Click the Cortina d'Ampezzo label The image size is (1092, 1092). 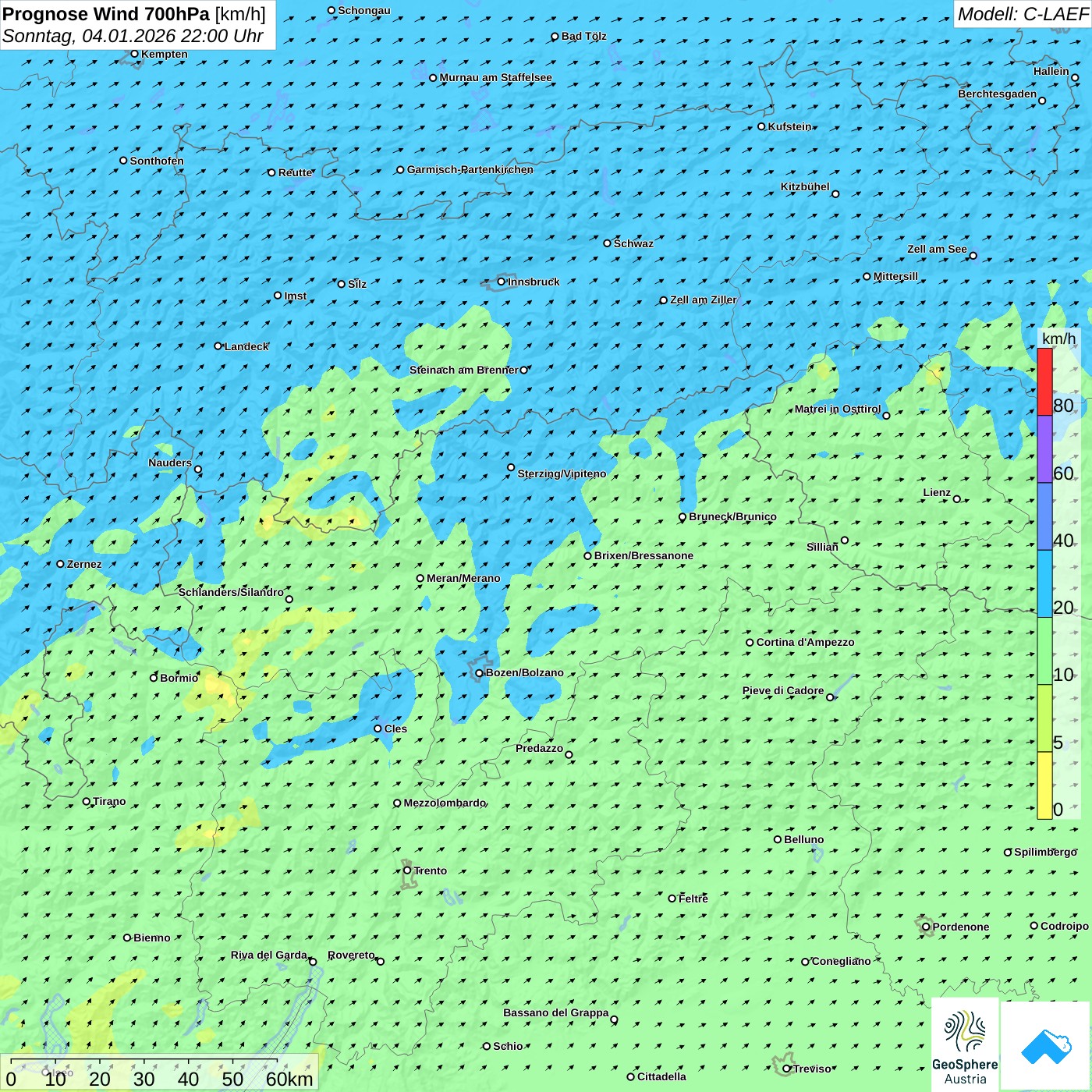coord(805,642)
